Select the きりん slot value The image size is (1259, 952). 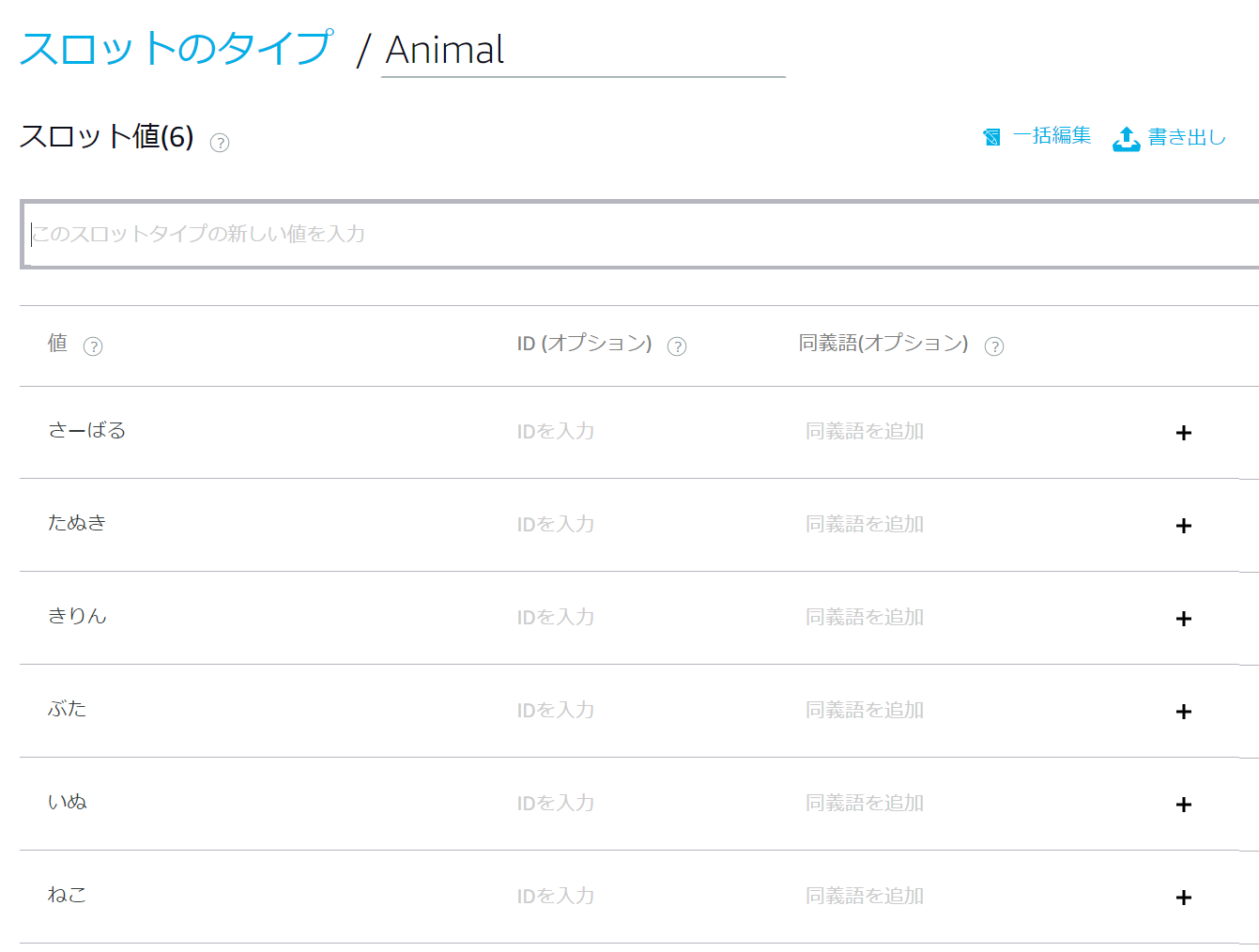[x=78, y=616]
